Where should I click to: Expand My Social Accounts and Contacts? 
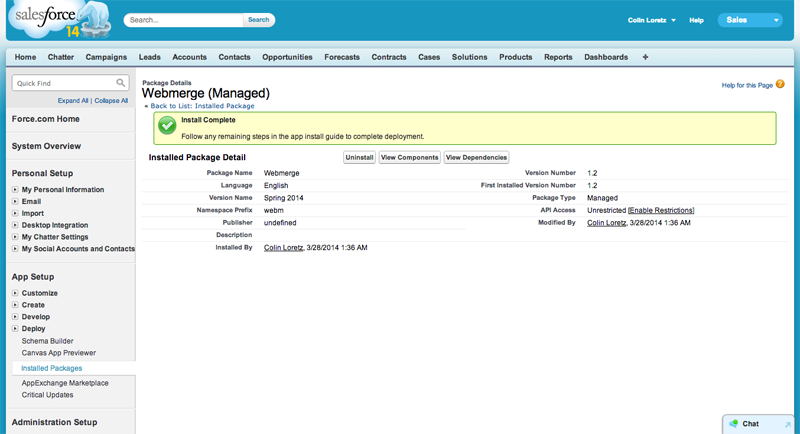point(15,248)
